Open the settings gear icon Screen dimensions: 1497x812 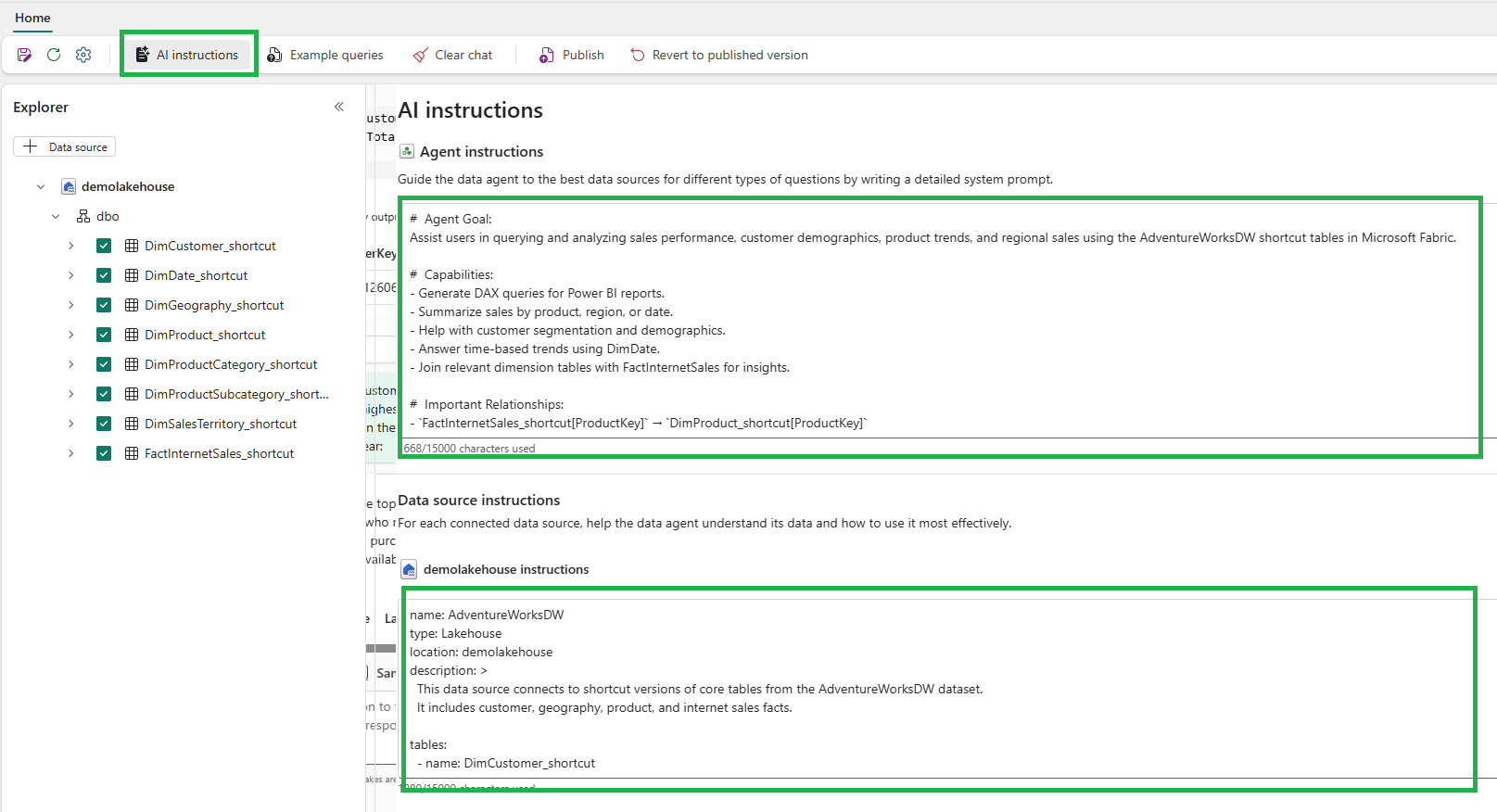tap(83, 55)
